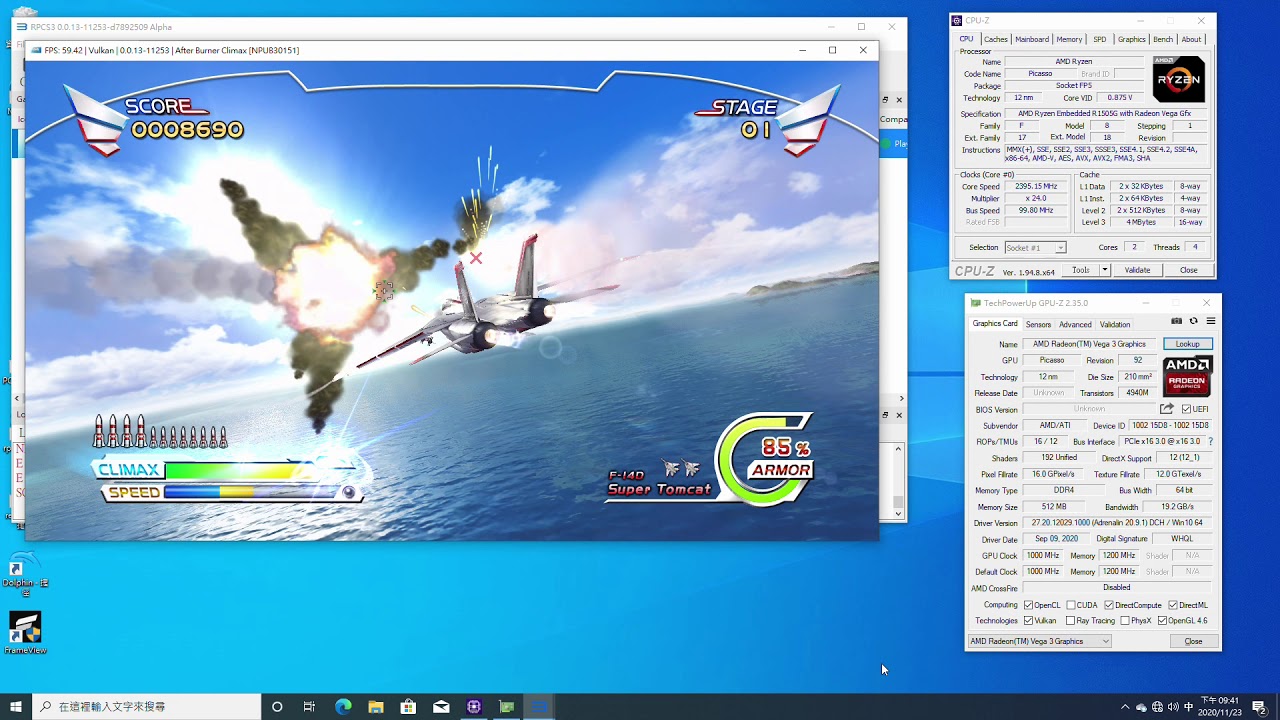1280x720 pixels.
Task: Switch to the CPU-Z About tab
Action: [1191, 39]
